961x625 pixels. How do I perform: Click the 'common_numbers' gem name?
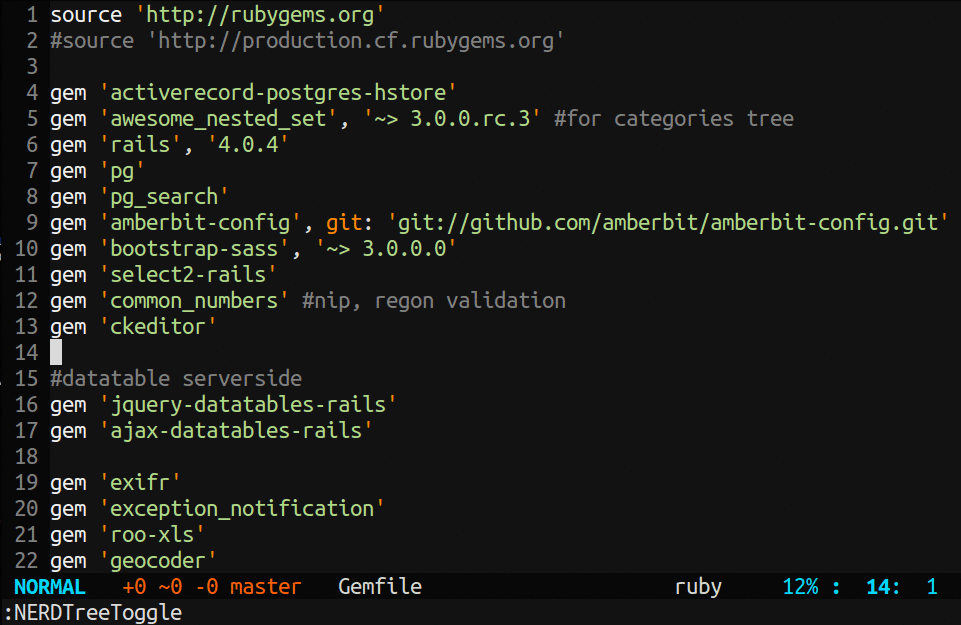point(194,301)
